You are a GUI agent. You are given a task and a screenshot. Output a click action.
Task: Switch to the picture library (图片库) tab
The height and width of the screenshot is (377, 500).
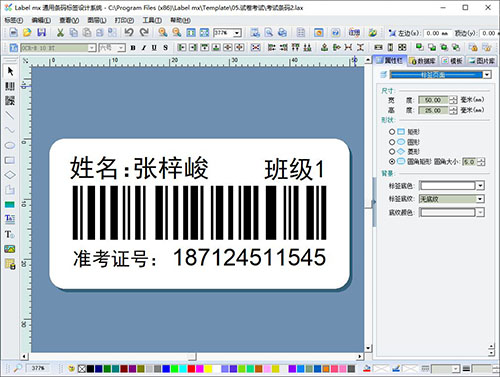click(x=481, y=61)
